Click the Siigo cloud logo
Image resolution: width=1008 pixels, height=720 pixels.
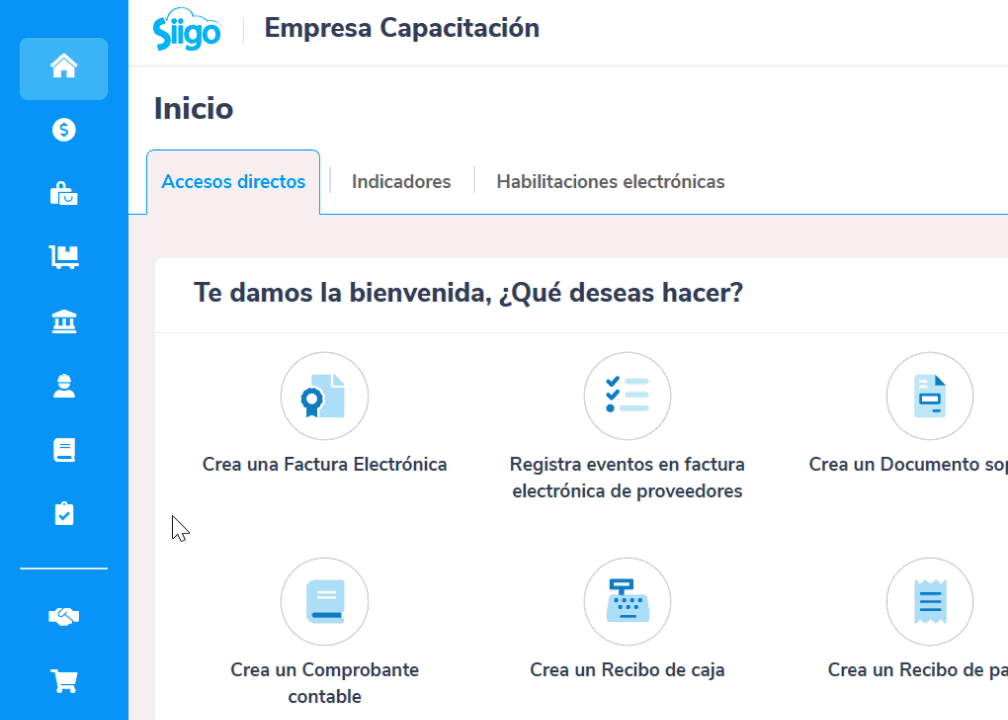[187, 30]
